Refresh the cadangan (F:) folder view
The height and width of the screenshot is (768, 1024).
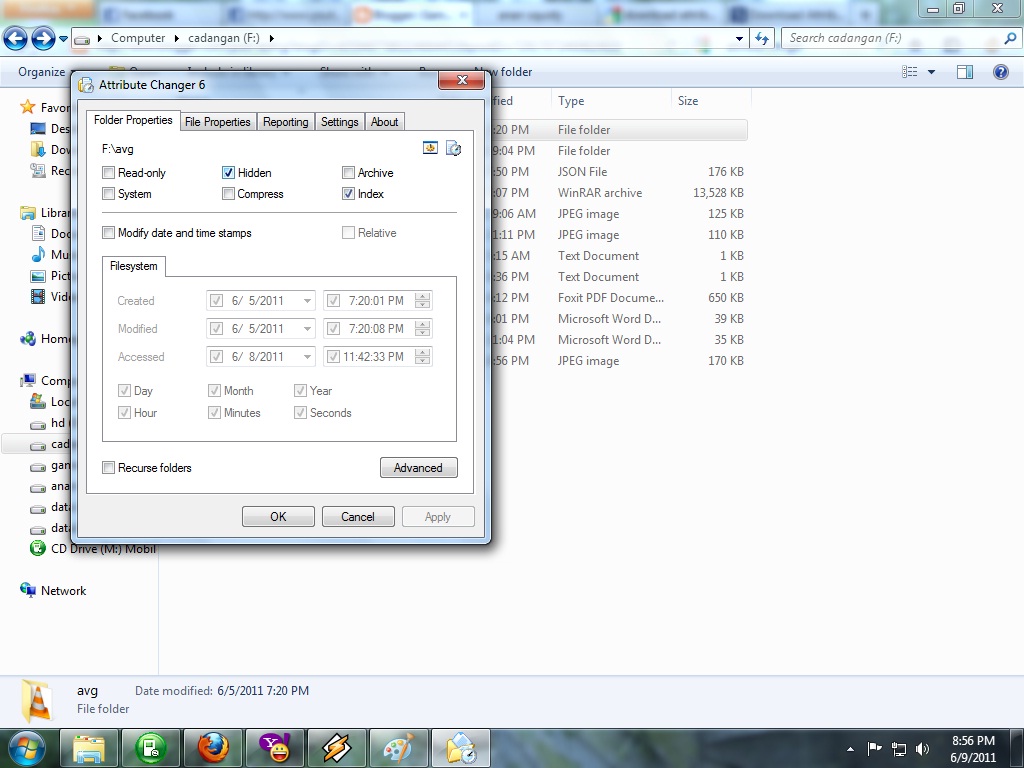[761, 39]
